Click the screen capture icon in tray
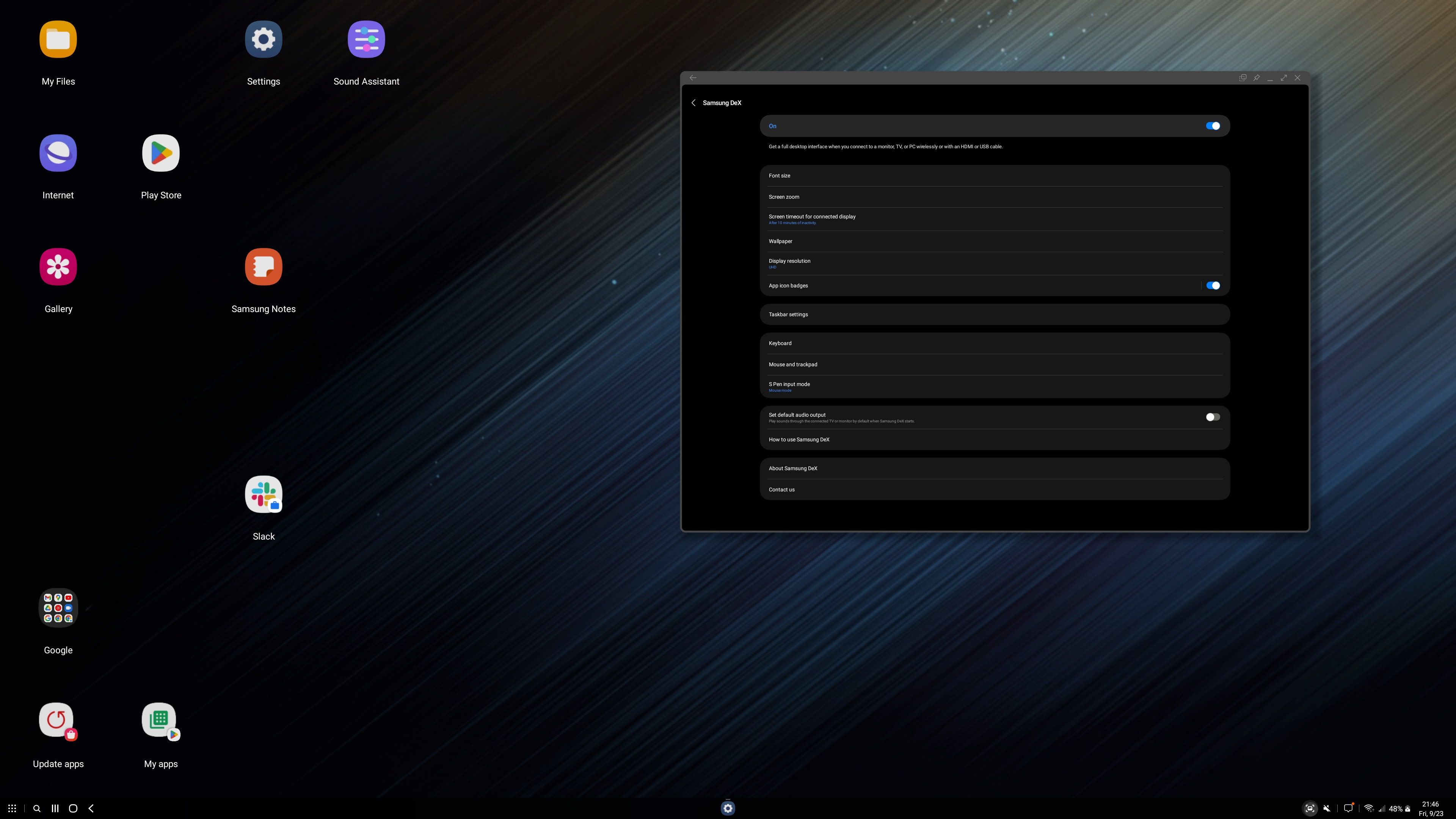 click(1310, 808)
